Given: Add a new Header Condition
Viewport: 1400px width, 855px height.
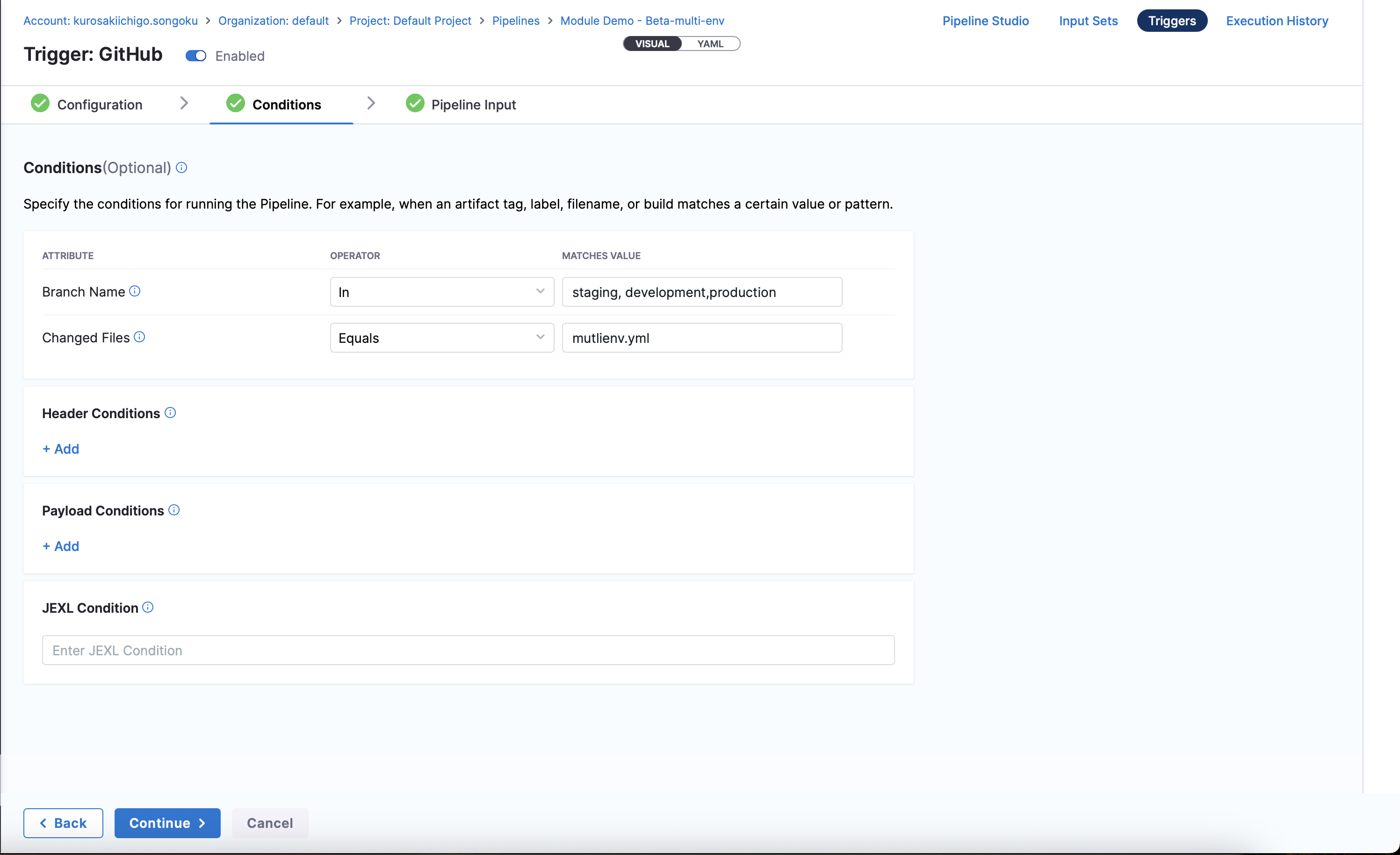Looking at the screenshot, I should click(61, 449).
